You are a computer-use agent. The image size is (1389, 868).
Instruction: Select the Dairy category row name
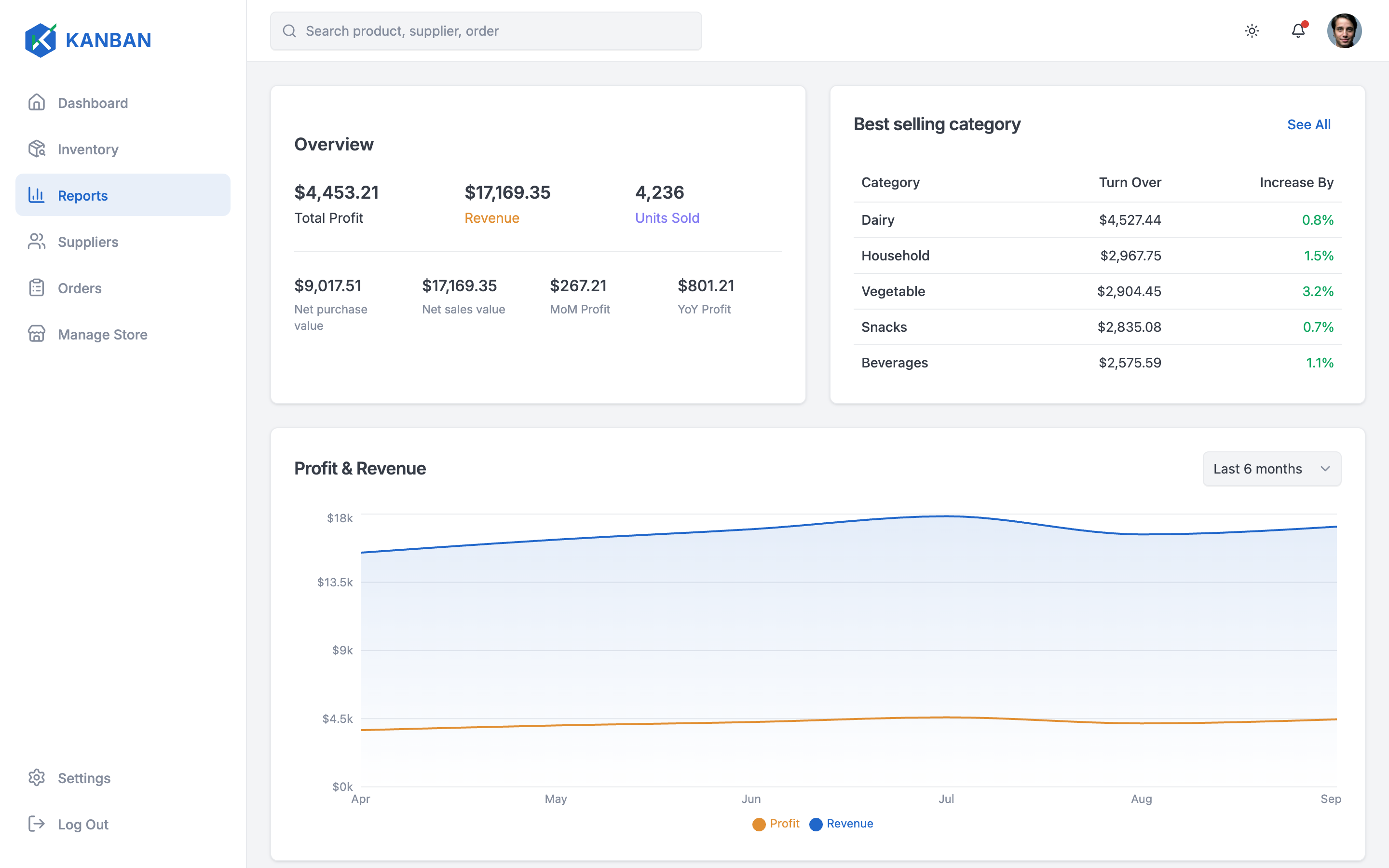878,220
